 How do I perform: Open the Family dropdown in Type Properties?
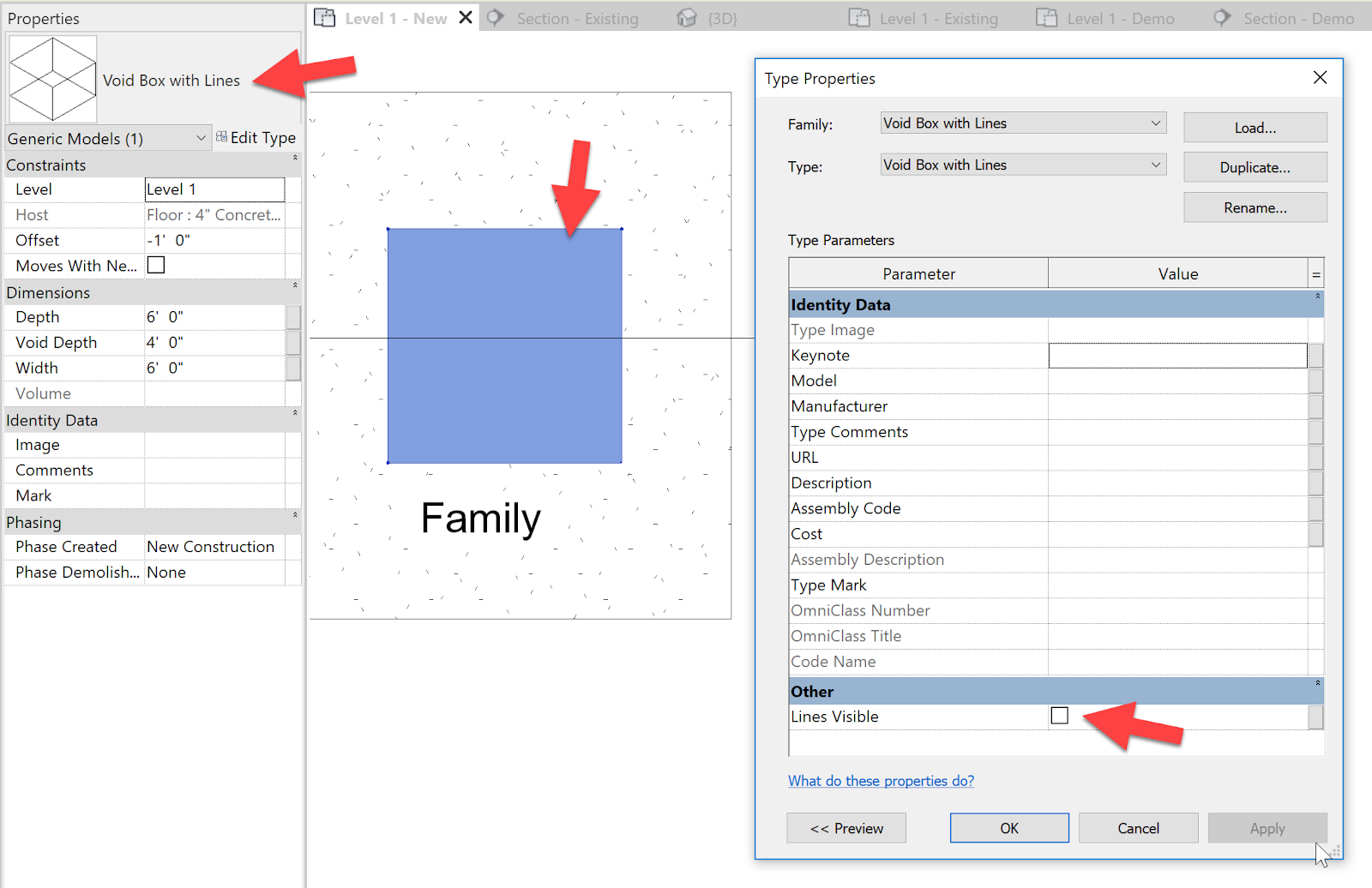pos(1156,123)
